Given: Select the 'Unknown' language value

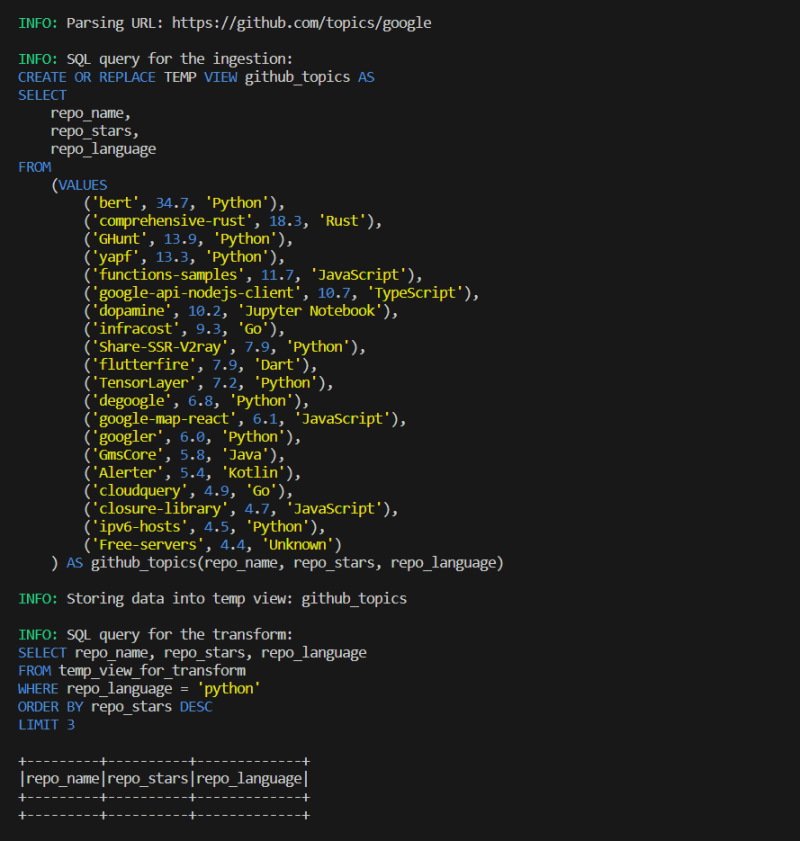Looking at the screenshot, I should tap(297, 544).
